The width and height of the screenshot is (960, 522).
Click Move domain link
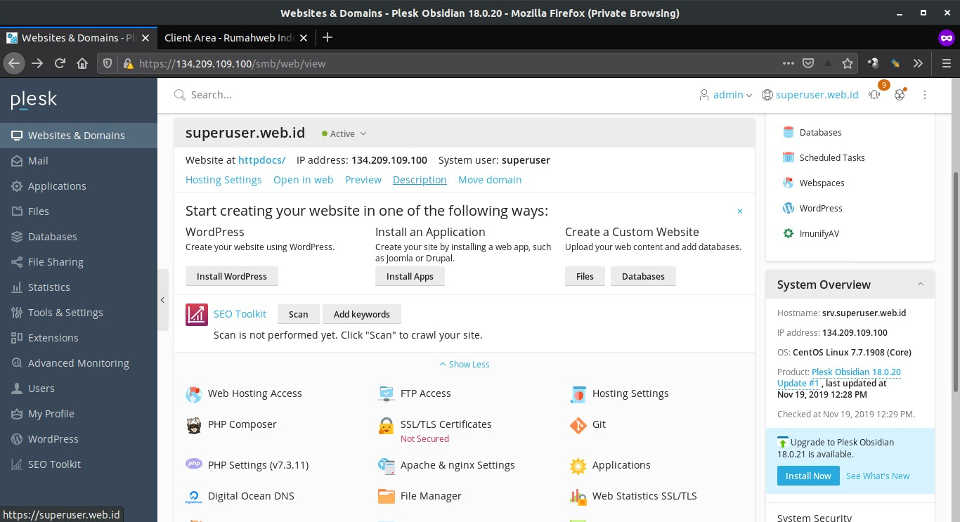click(x=490, y=180)
